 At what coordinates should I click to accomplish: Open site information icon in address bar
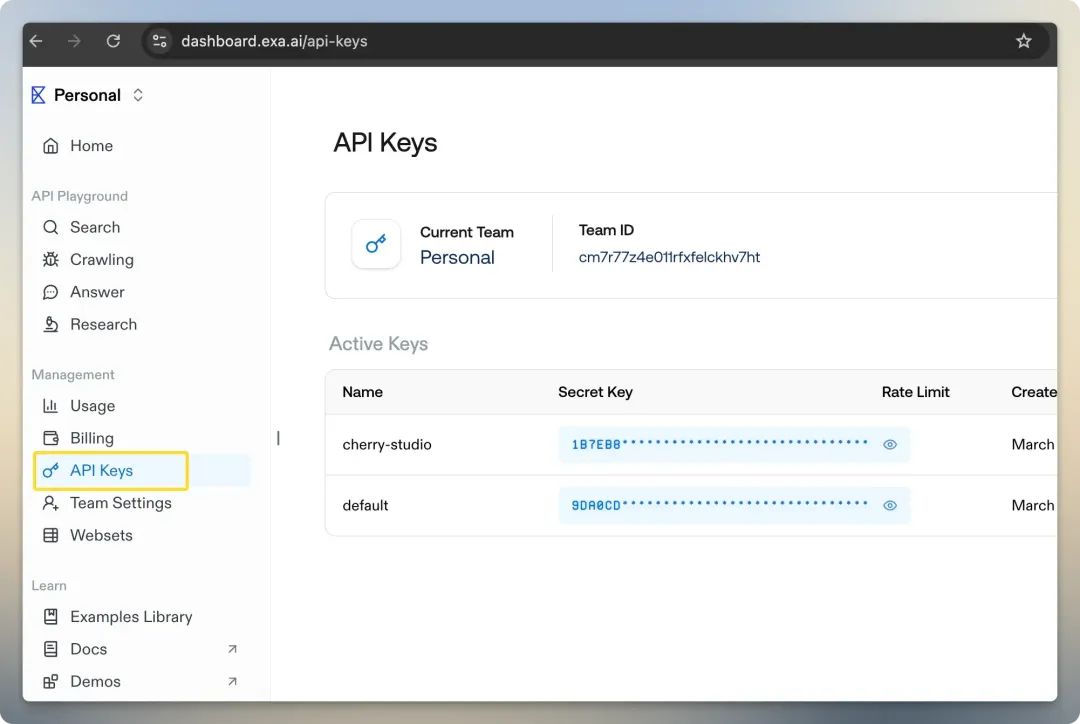pos(160,41)
